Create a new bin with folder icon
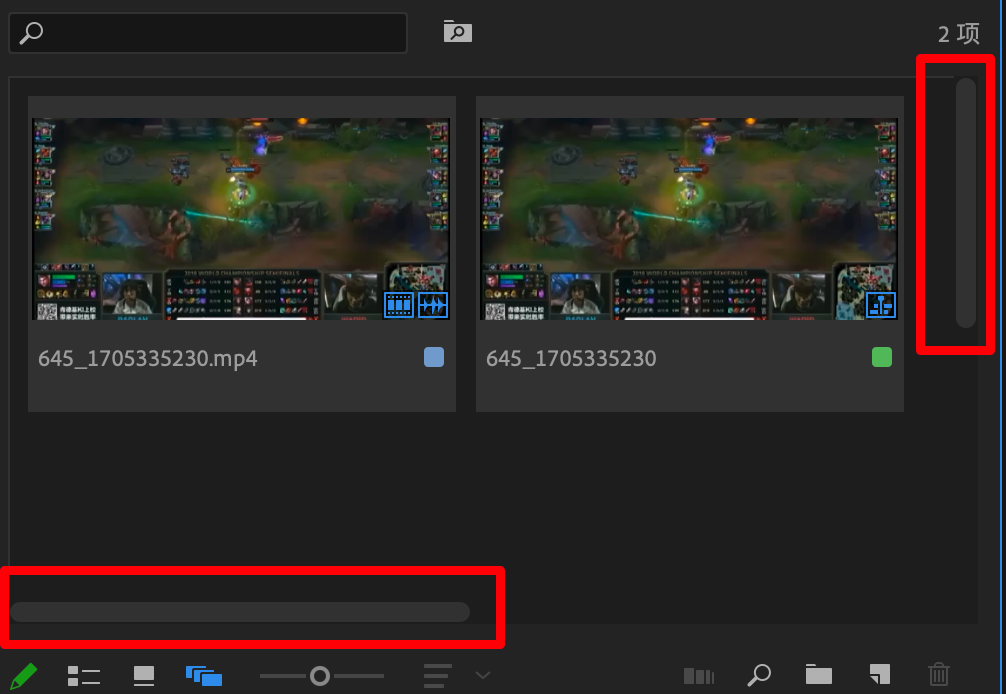Image resolution: width=1006 pixels, height=694 pixels. pos(819,675)
